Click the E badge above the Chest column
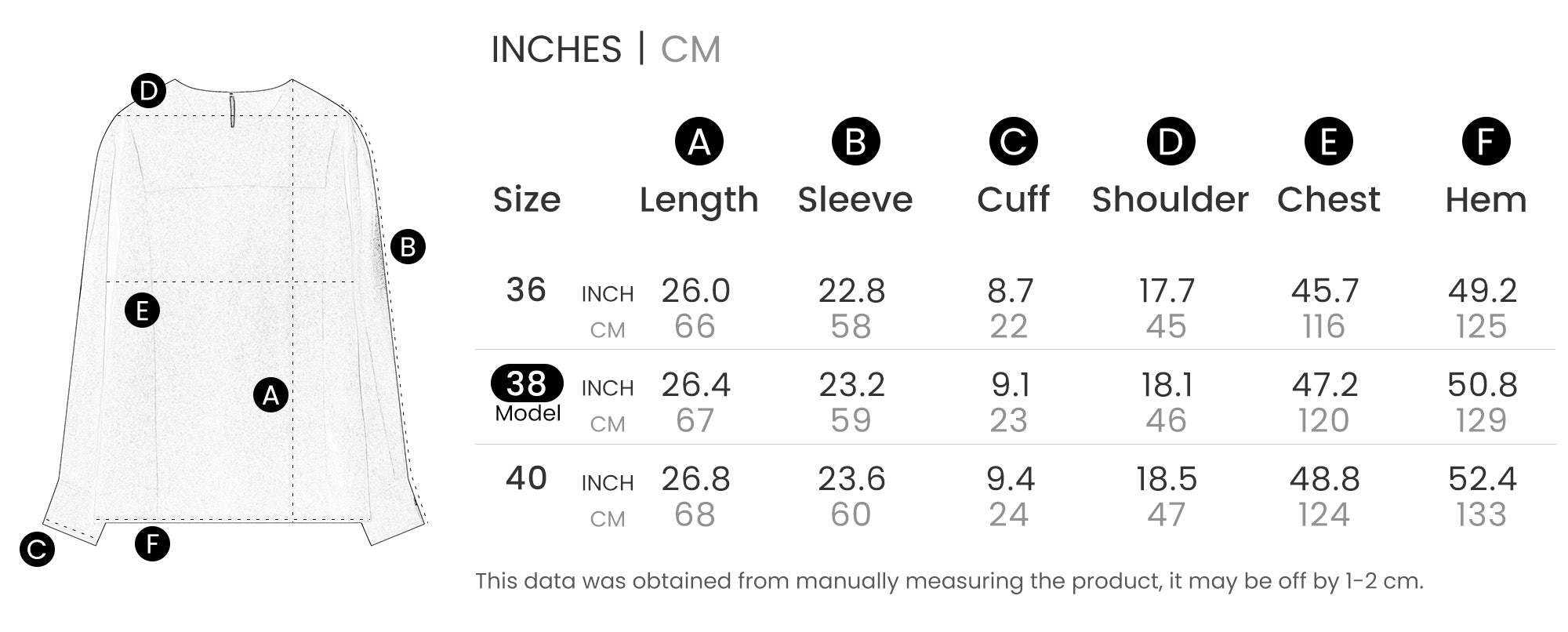 (1328, 142)
